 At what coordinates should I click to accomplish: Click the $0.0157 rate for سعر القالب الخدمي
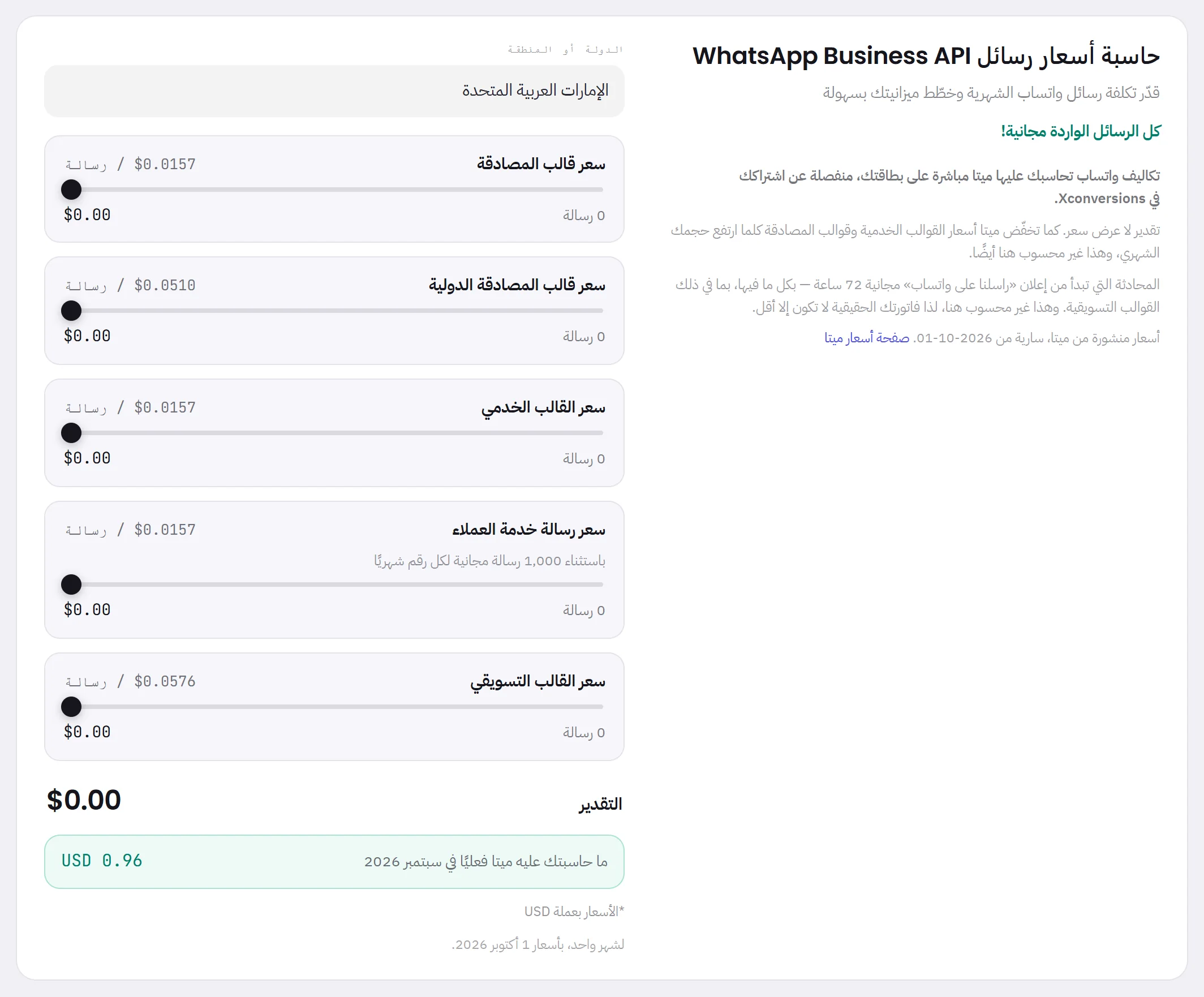(165, 407)
